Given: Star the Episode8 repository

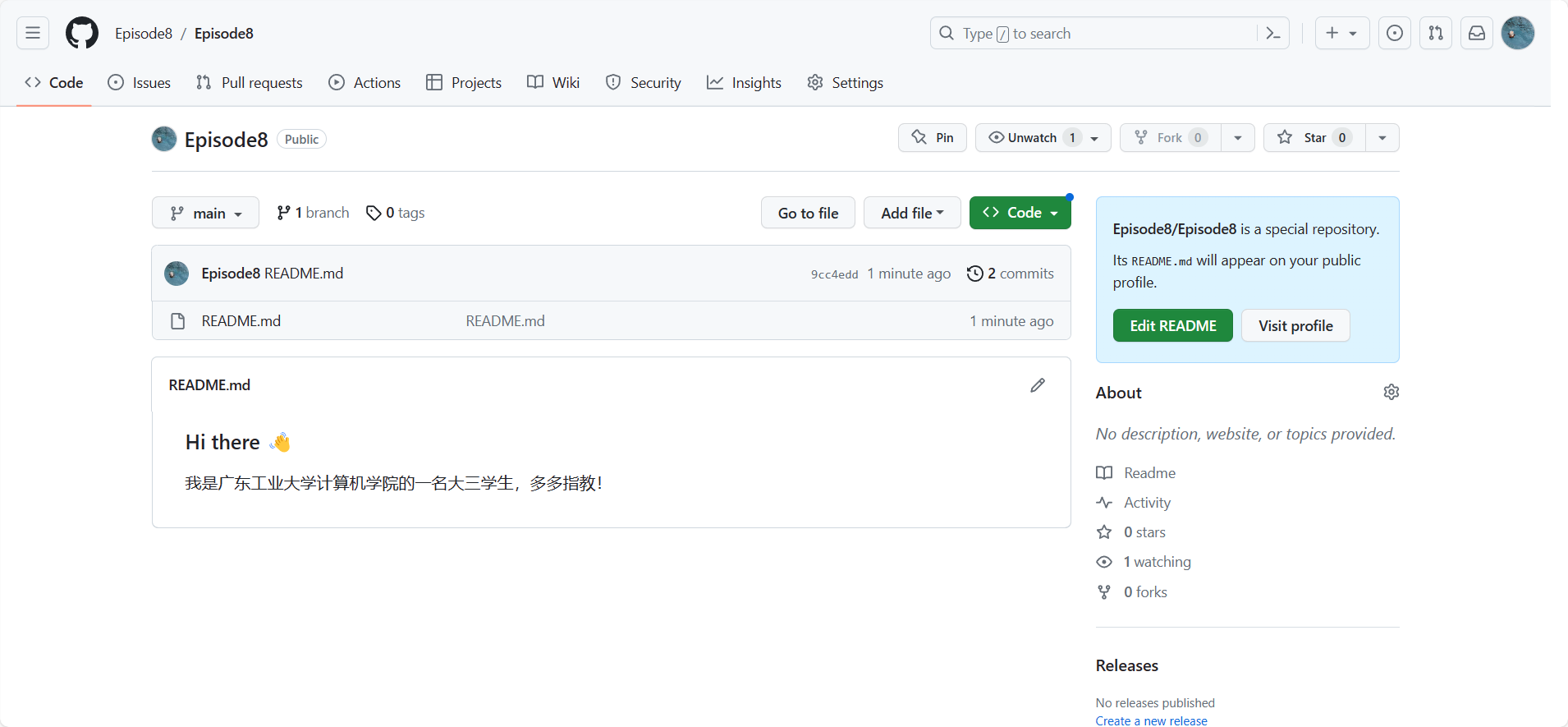Looking at the screenshot, I should [1314, 137].
